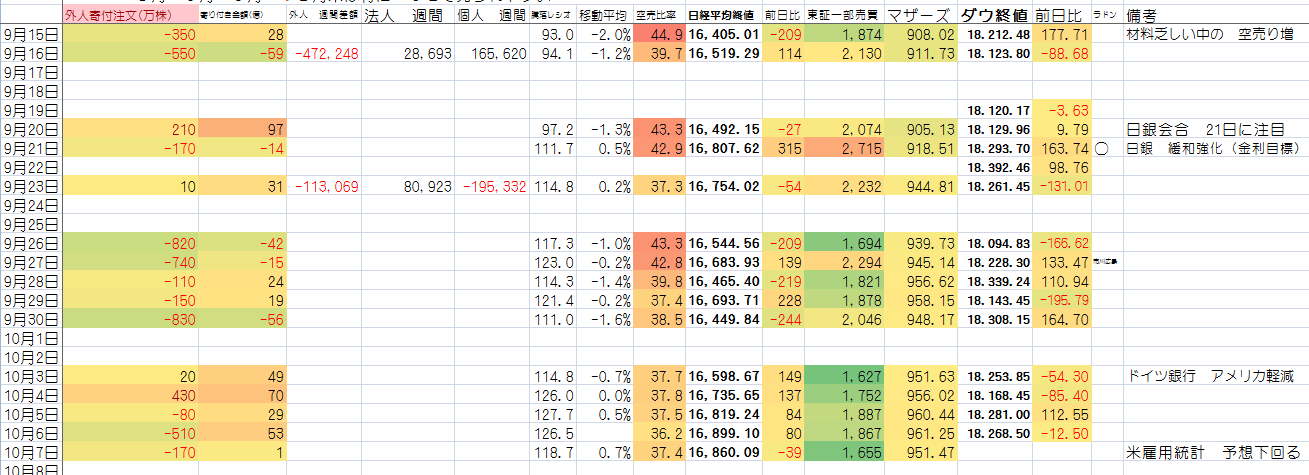Click the Nikkei value 16,405.01
Image resolution: width=1309 pixels, height=475 pixels.
click(x=724, y=35)
